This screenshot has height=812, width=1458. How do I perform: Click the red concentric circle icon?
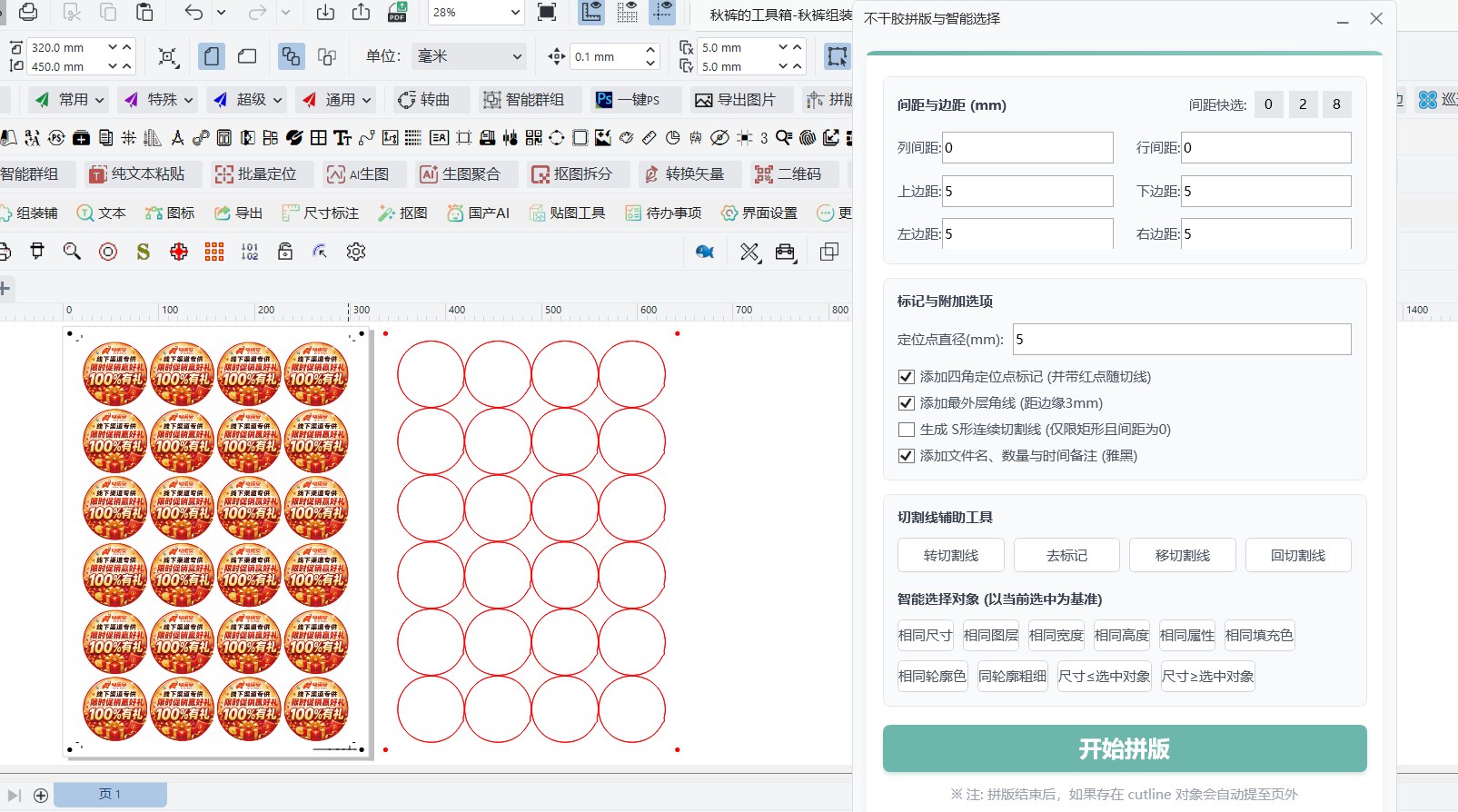[x=108, y=252]
